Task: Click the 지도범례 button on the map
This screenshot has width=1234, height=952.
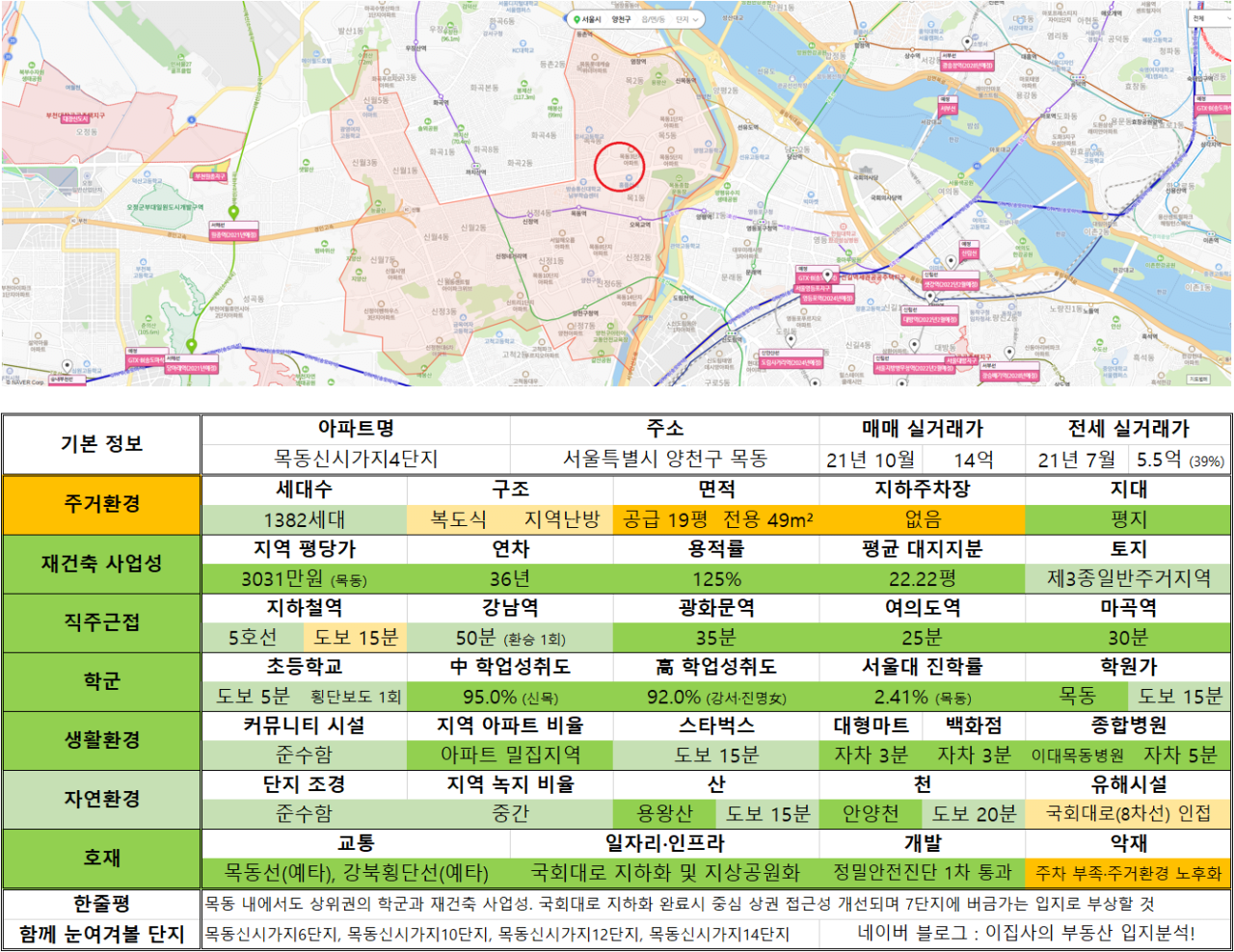Action: [x=1197, y=380]
